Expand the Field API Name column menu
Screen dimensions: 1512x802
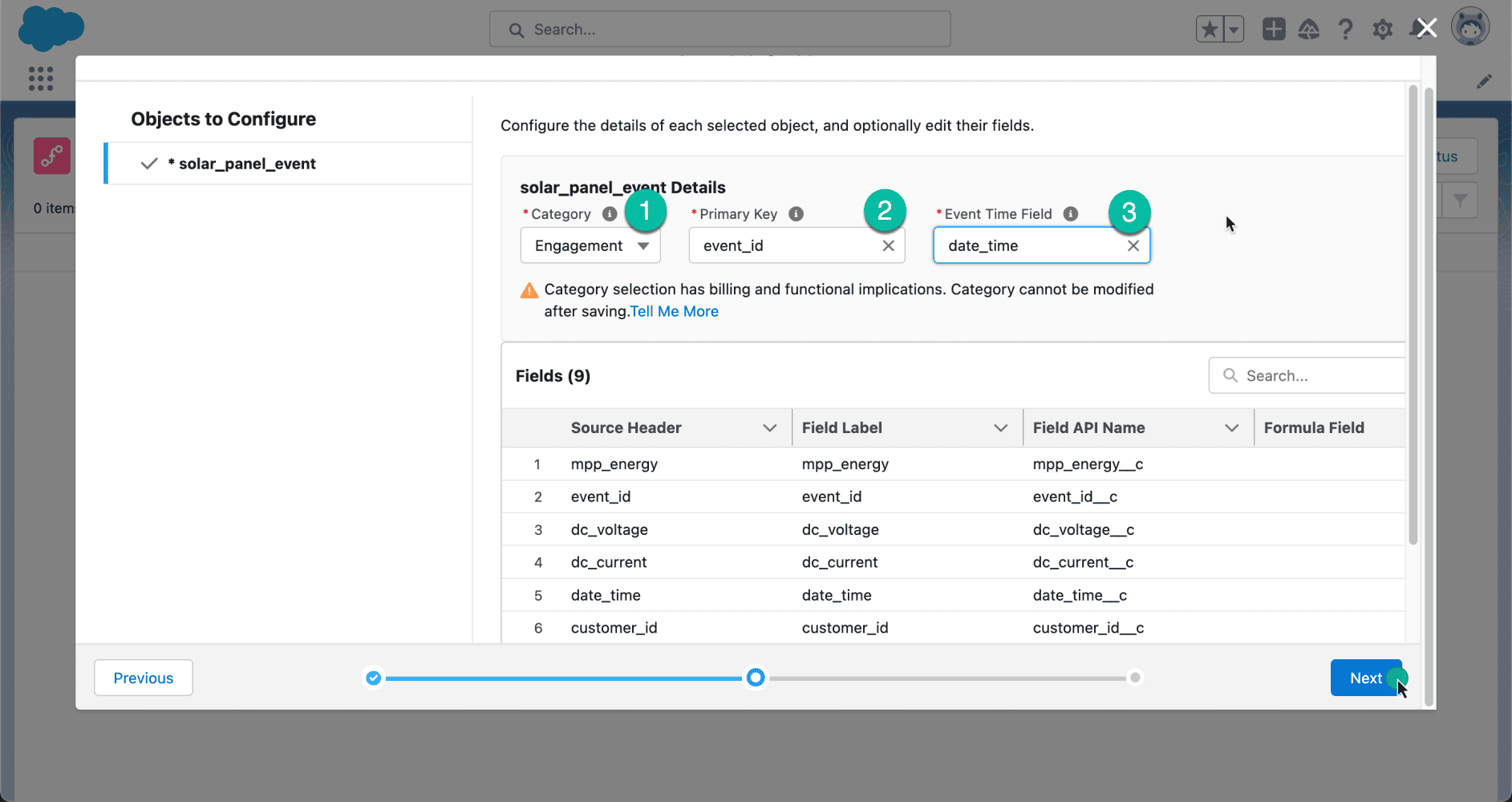[1231, 428]
